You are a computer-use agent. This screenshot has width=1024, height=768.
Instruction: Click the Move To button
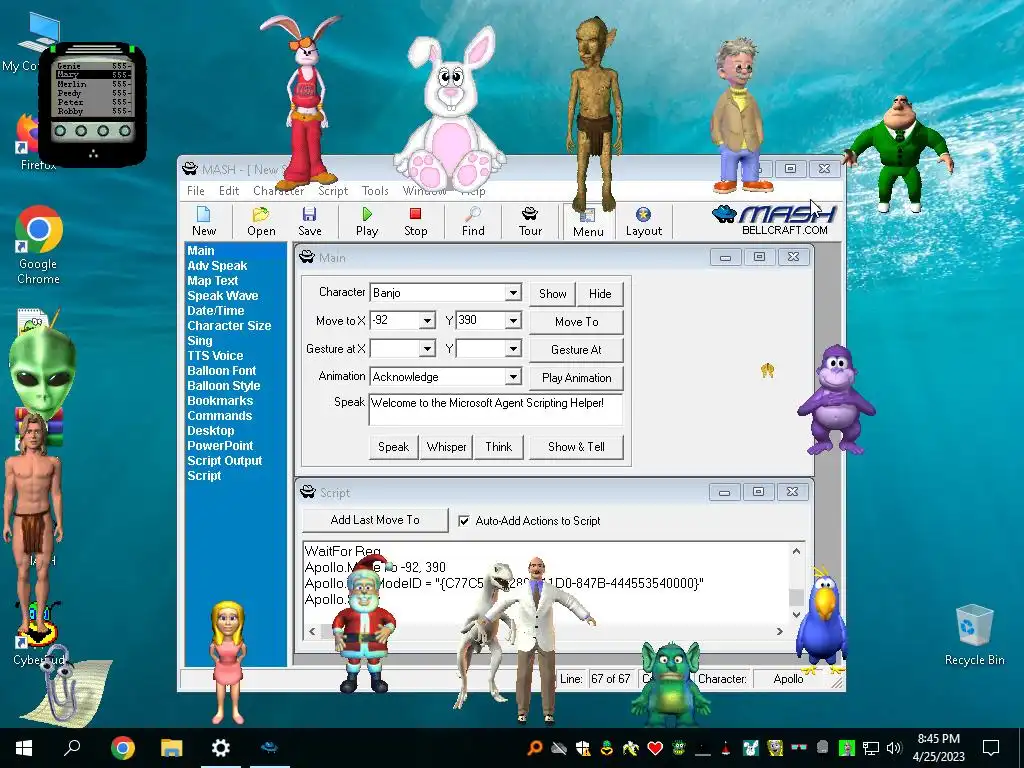click(x=576, y=322)
